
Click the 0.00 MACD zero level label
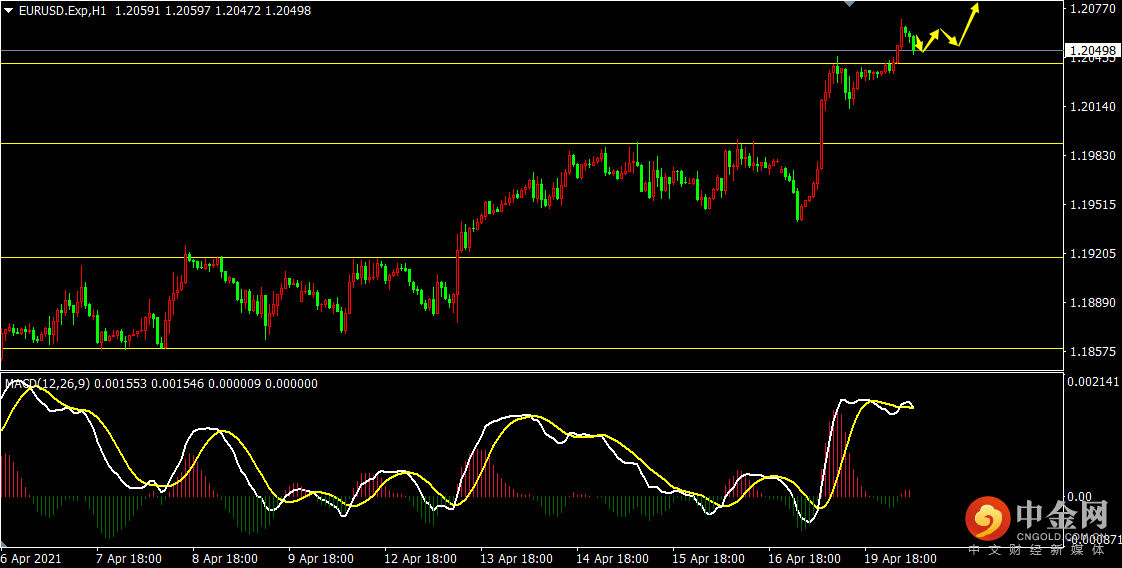pyautogui.click(x=1080, y=496)
